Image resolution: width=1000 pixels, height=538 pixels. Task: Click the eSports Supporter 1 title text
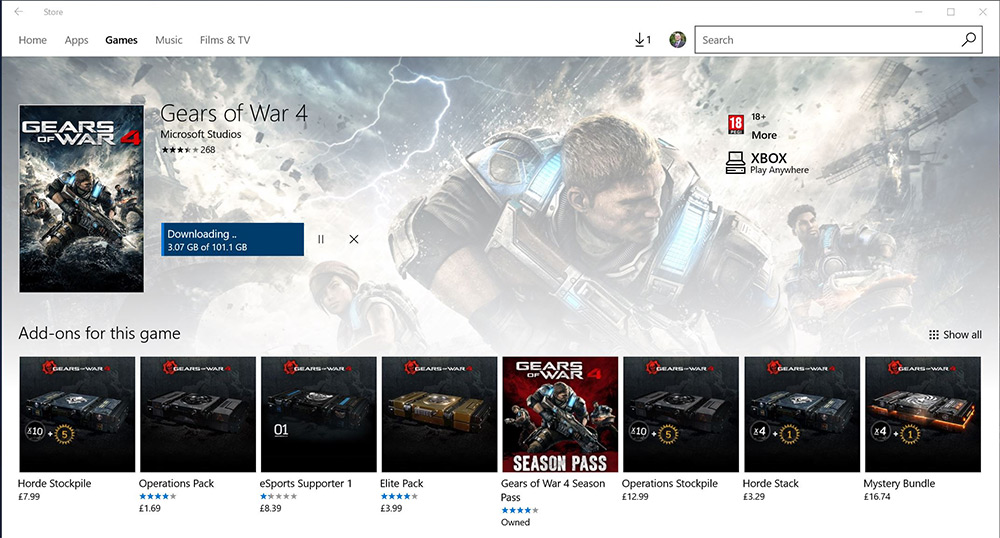coord(305,483)
